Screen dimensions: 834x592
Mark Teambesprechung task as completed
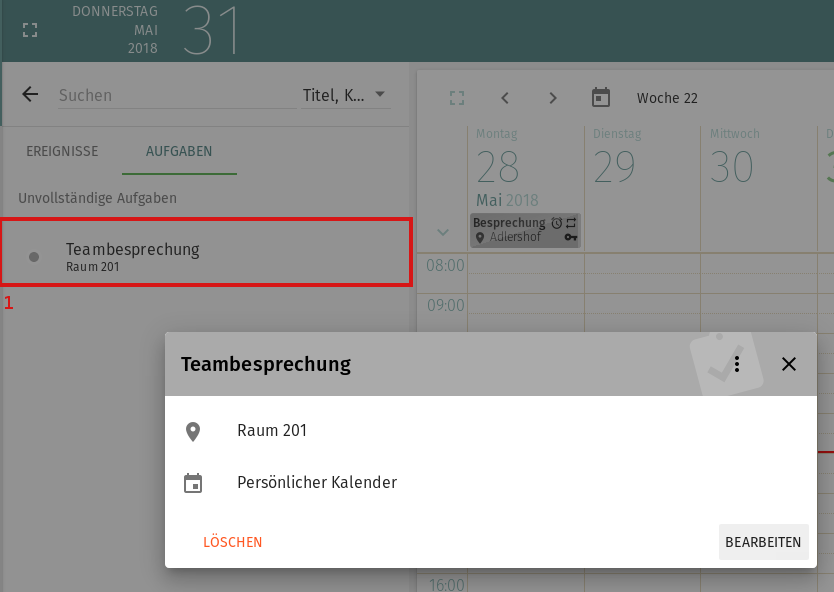tap(34, 257)
